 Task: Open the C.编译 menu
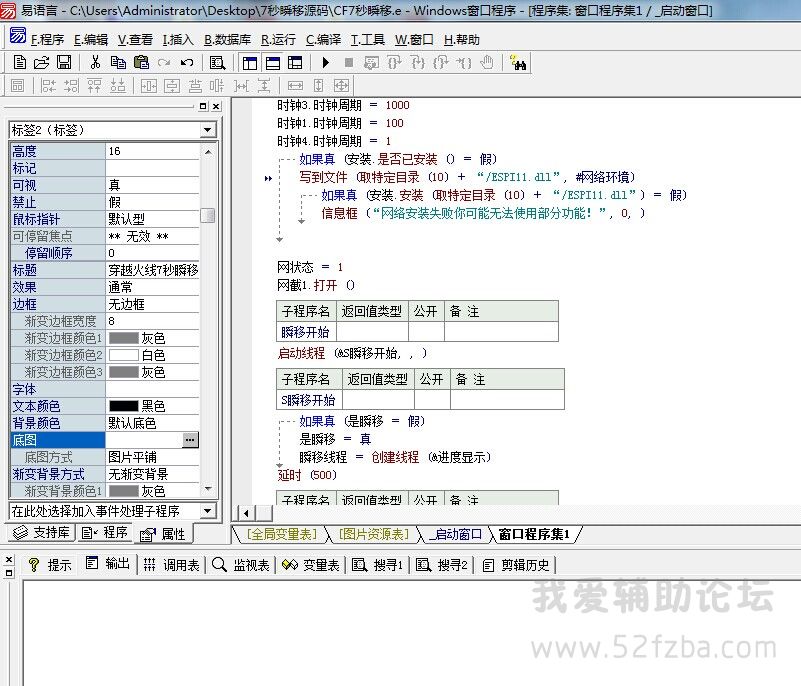point(322,40)
